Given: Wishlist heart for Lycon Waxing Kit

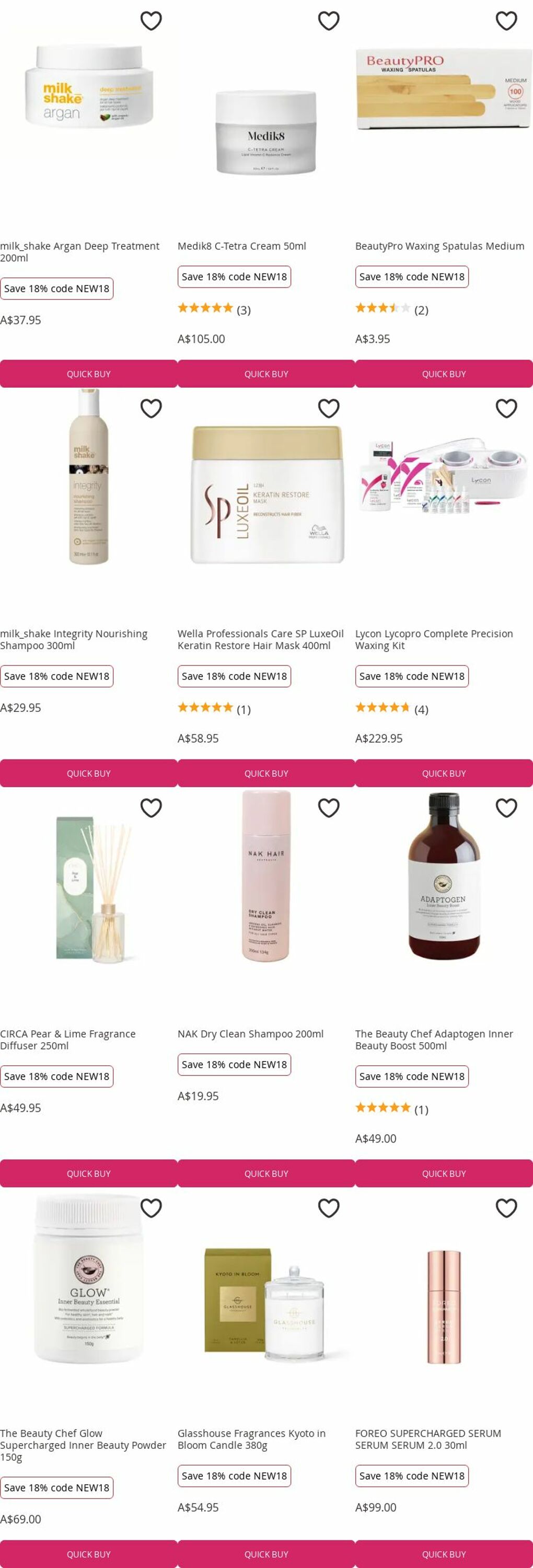Looking at the screenshot, I should 506,408.
